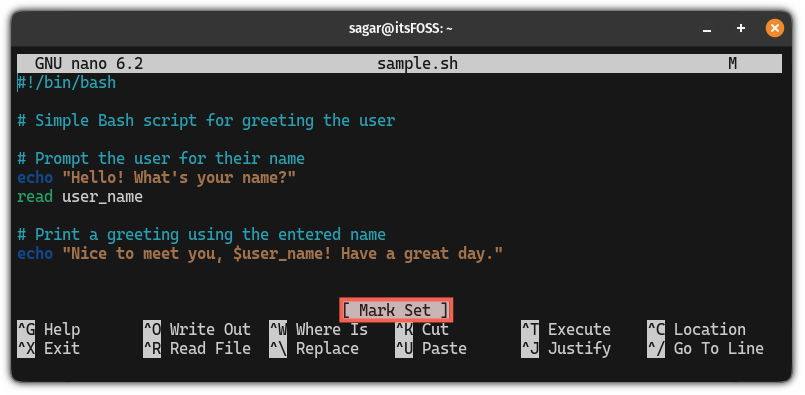Click the M modified indicator in header
Screen dimensions: 805x395
(x=733, y=64)
